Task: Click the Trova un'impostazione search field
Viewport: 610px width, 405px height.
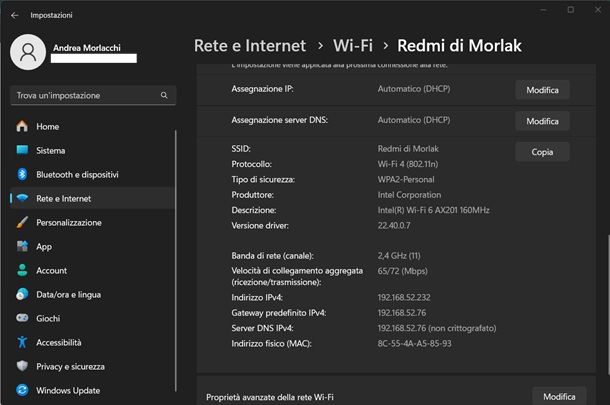Action: (x=93, y=95)
